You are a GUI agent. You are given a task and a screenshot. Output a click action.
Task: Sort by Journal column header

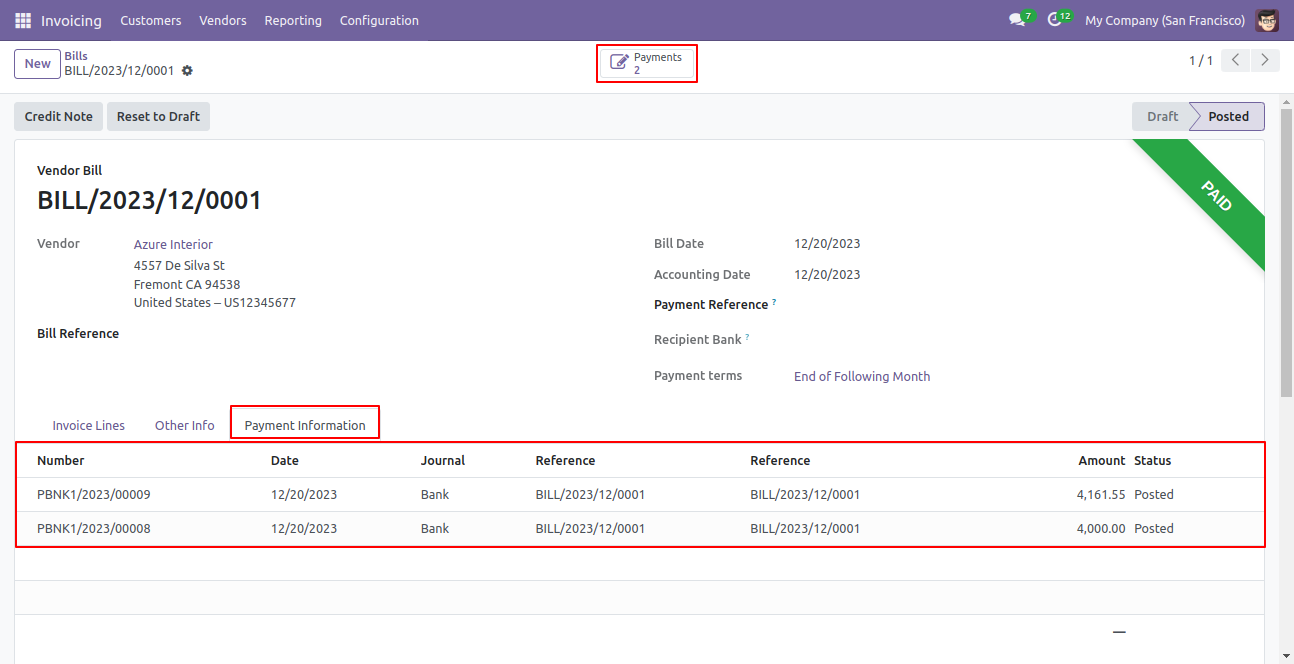[x=443, y=460]
